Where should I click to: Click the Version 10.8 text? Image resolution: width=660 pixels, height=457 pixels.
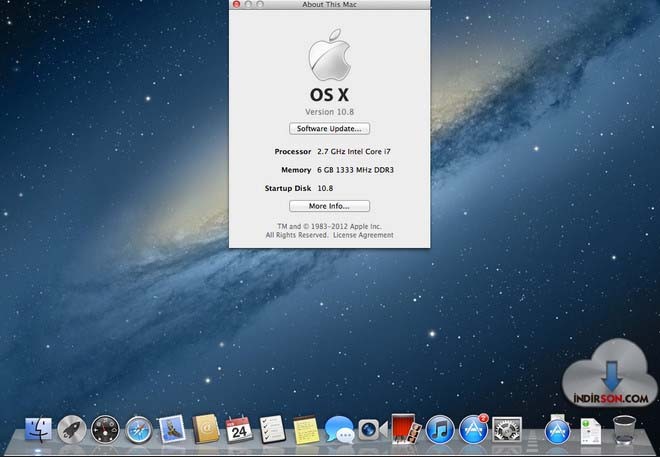coord(330,112)
